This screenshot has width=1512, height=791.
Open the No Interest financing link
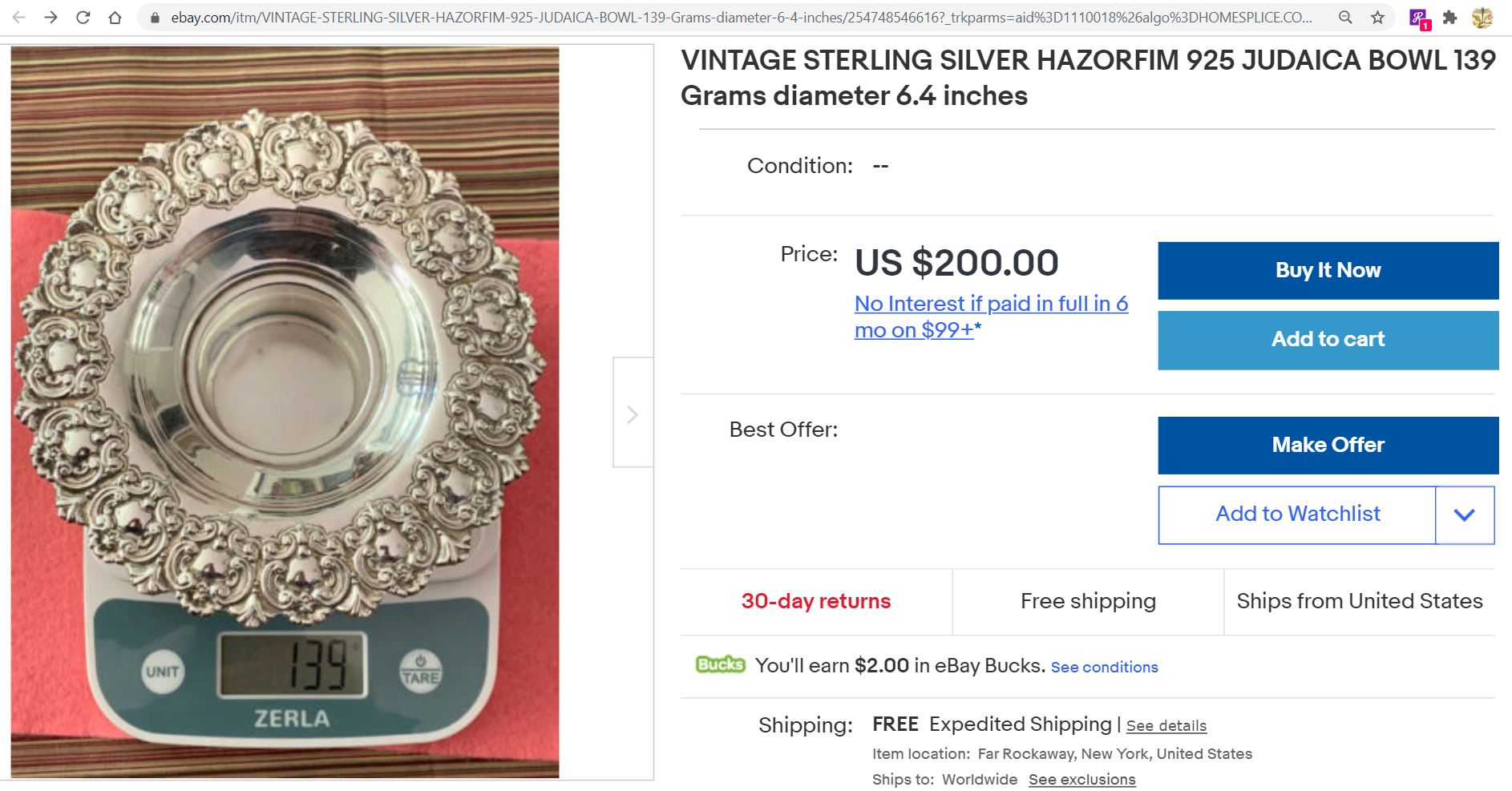tap(991, 317)
